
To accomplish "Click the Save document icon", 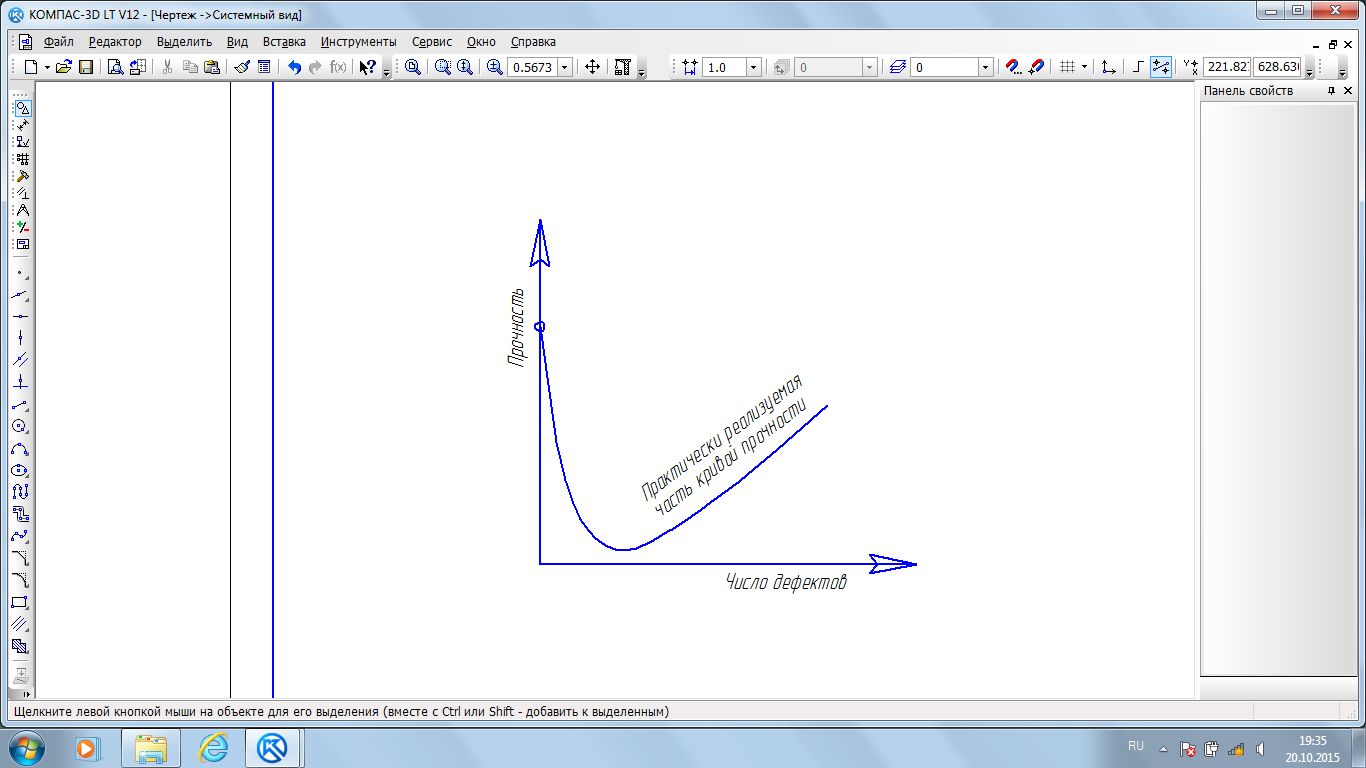I will coord(86,67).
